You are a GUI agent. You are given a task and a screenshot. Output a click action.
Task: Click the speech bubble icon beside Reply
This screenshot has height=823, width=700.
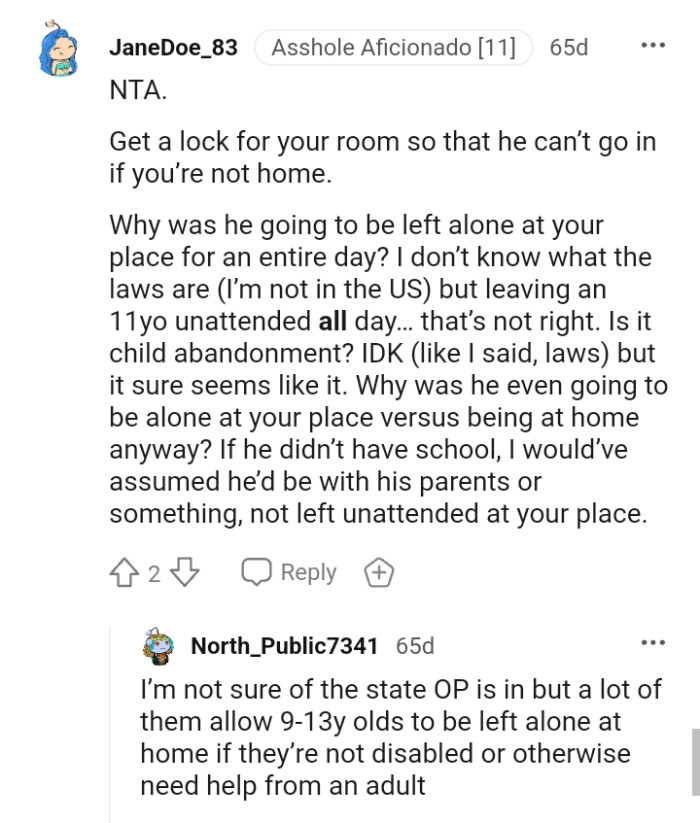(x=258, y=572)
